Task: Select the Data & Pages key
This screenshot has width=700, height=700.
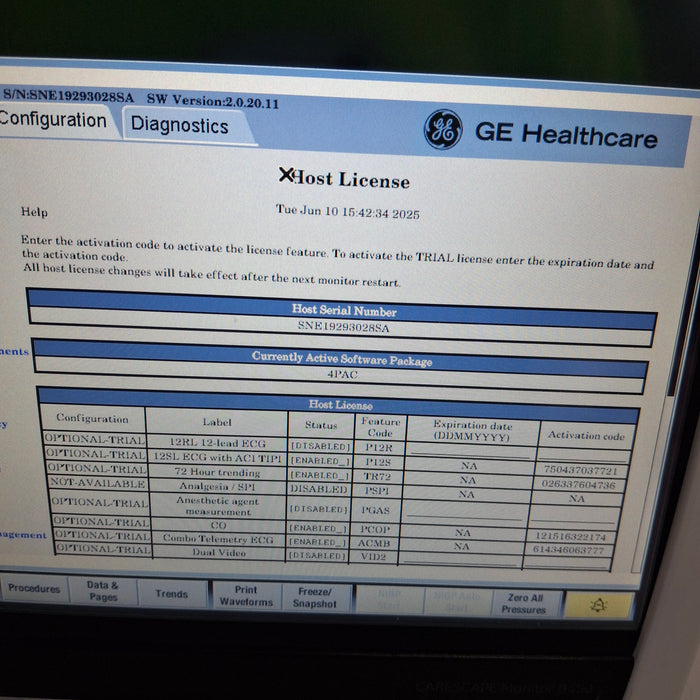Action: click(103, 591)
